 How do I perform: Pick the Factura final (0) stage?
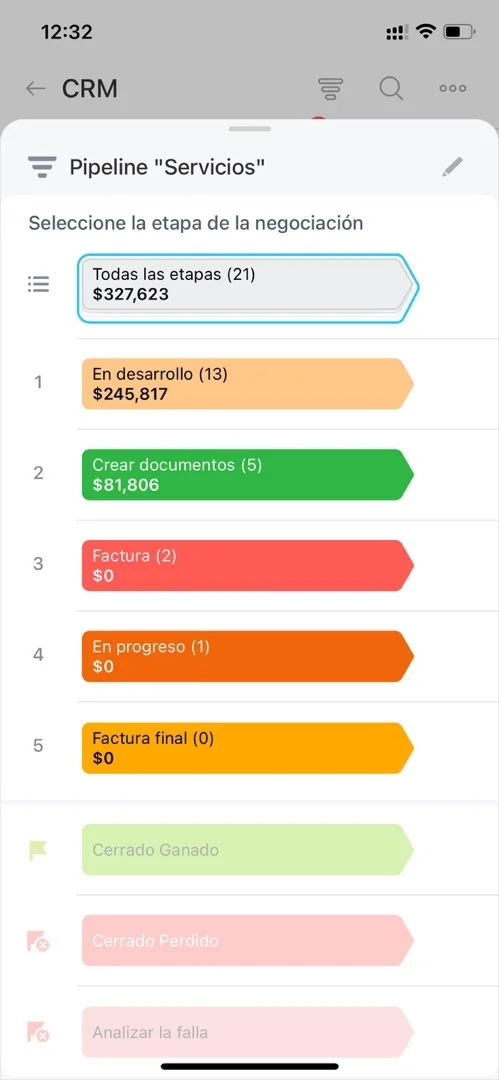(x=248, y=748)
